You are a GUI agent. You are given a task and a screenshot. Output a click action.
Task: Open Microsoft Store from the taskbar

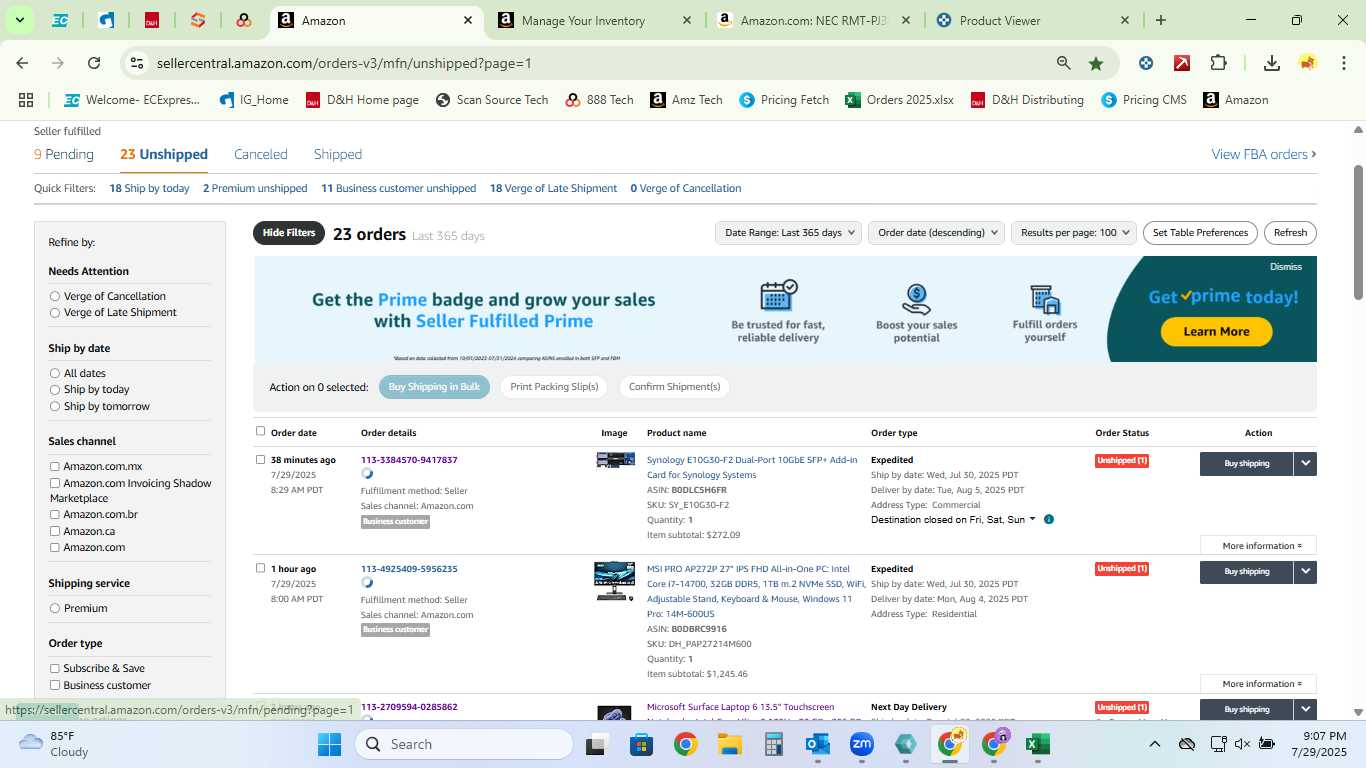coord(641,744)
